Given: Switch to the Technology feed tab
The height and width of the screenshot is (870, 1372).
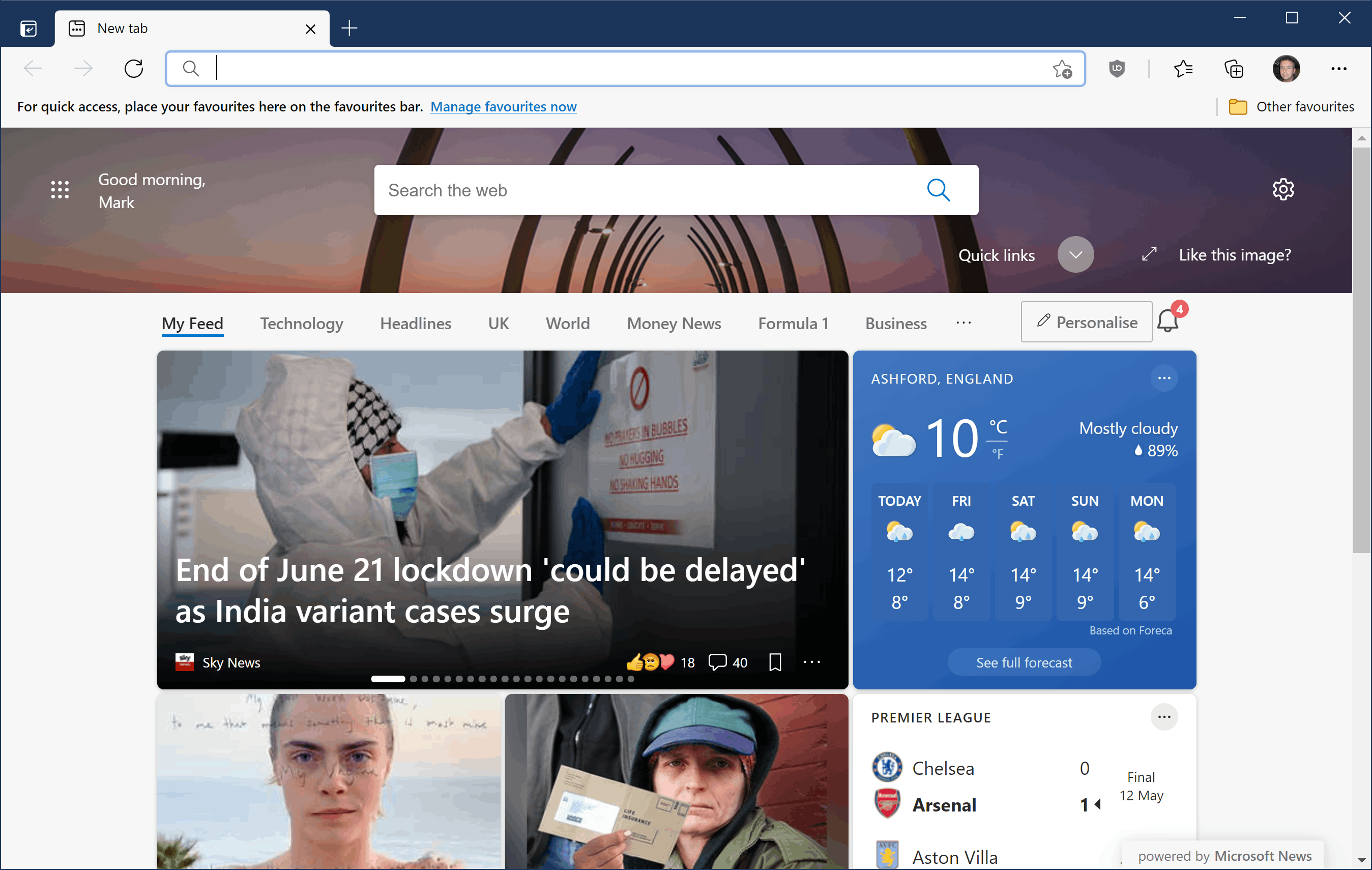Looking at the screenshot, I should 301,324.
